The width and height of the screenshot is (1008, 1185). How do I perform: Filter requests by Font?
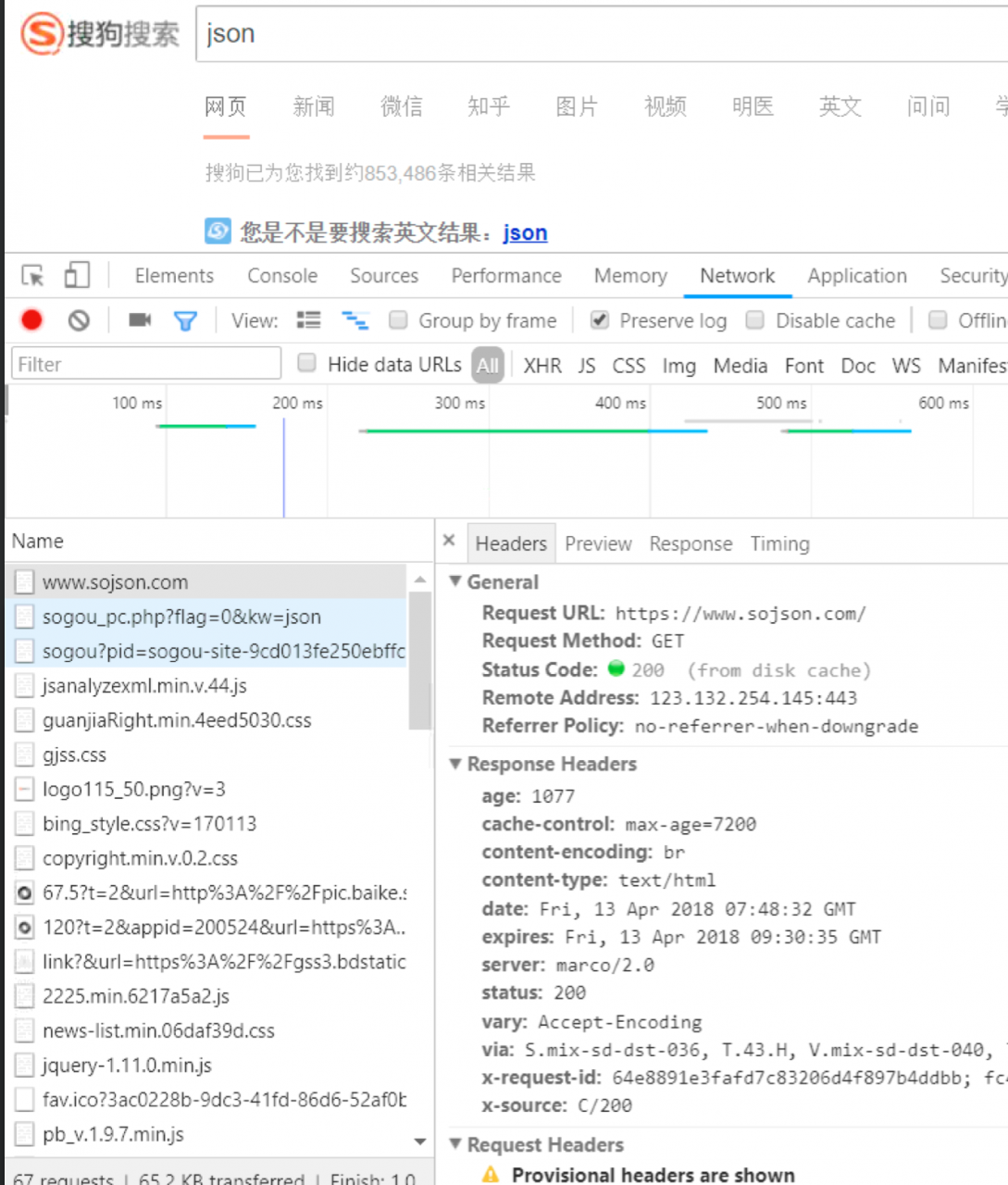point(804,366)
